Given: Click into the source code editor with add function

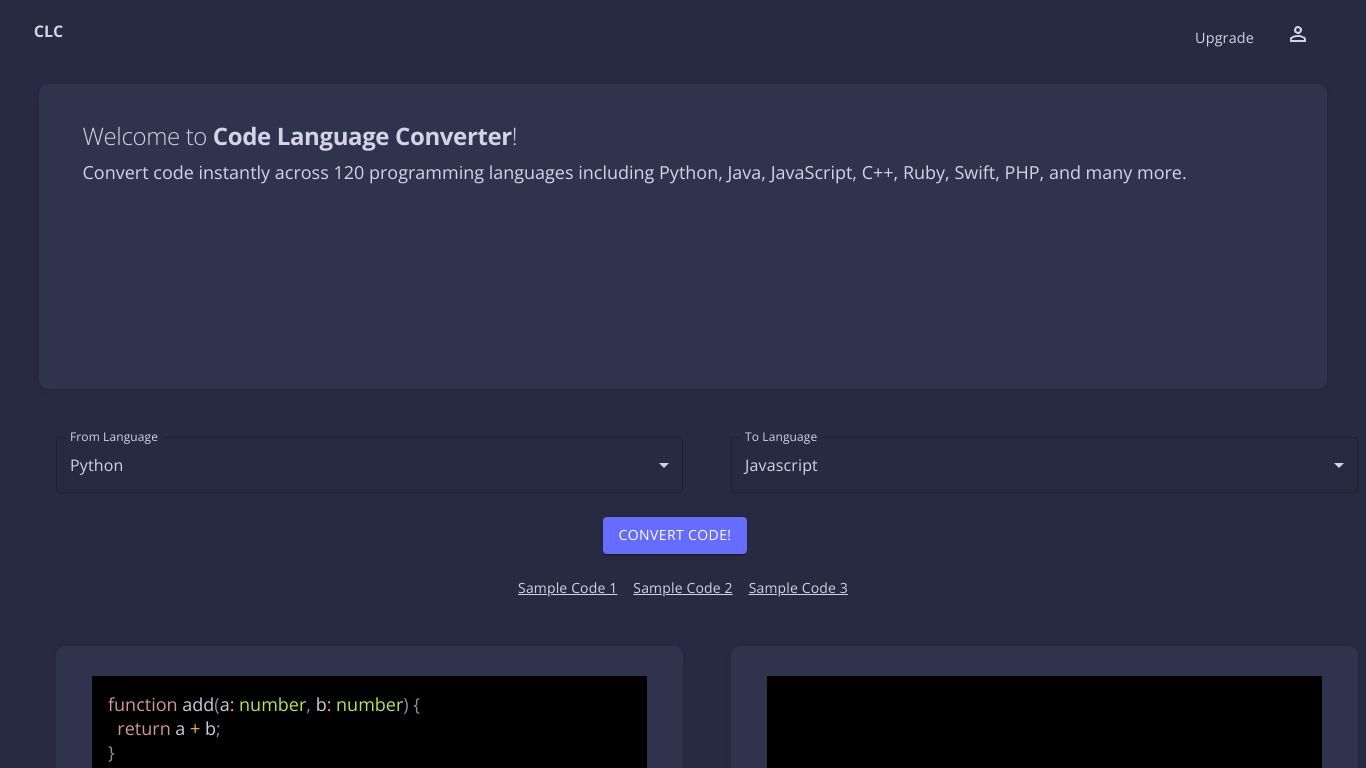Looking at the screenshot, I should pyautogui.click(x=369, y=722).
